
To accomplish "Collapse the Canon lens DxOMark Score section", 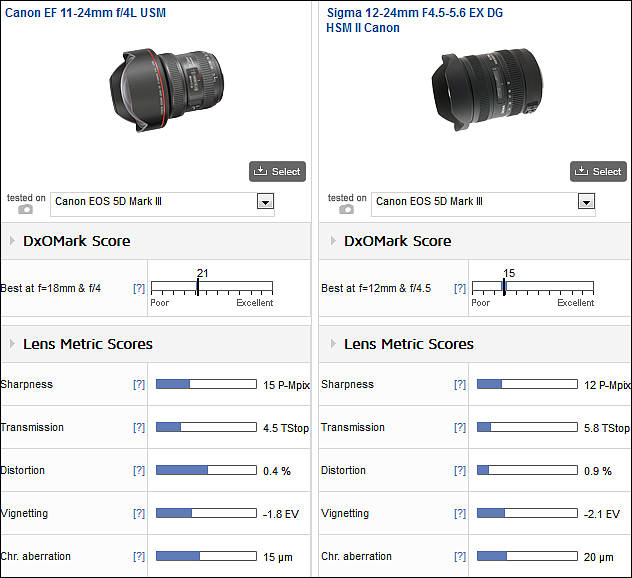I will pyautogui.click(x=13, y=241).
